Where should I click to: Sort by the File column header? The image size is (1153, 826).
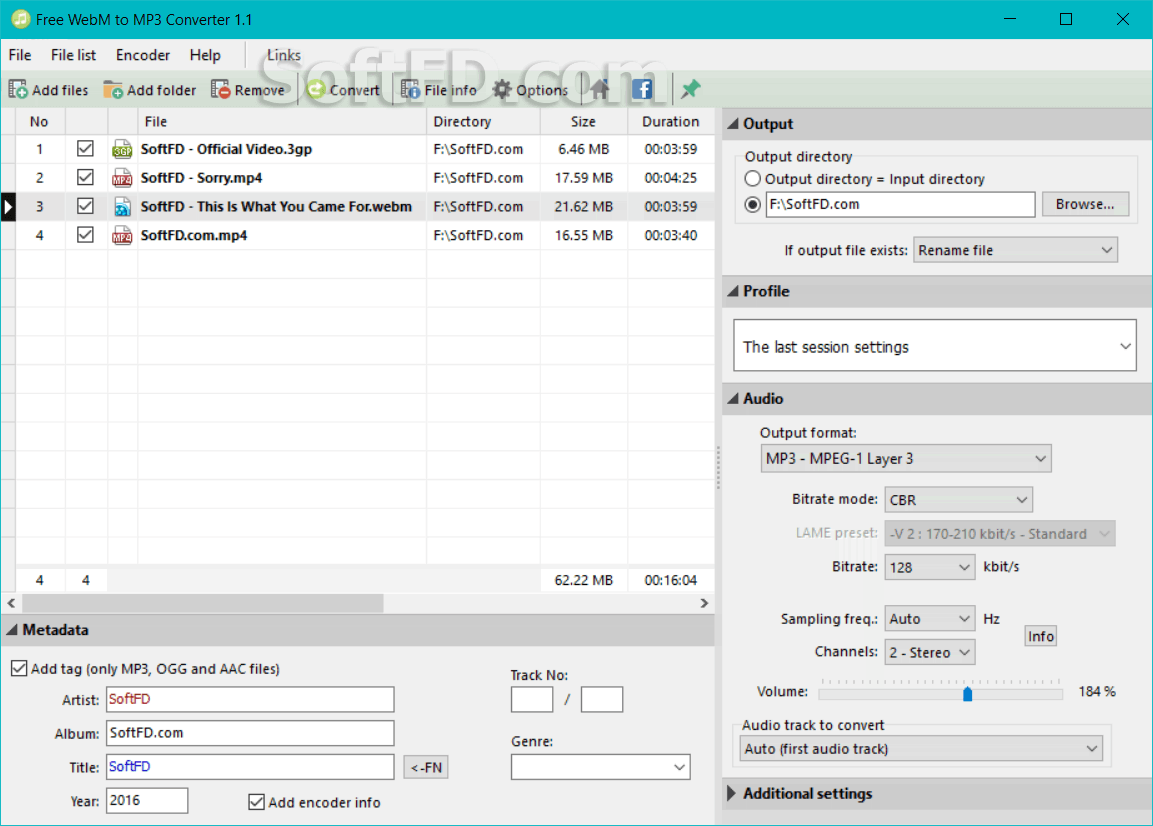point(282,122)
